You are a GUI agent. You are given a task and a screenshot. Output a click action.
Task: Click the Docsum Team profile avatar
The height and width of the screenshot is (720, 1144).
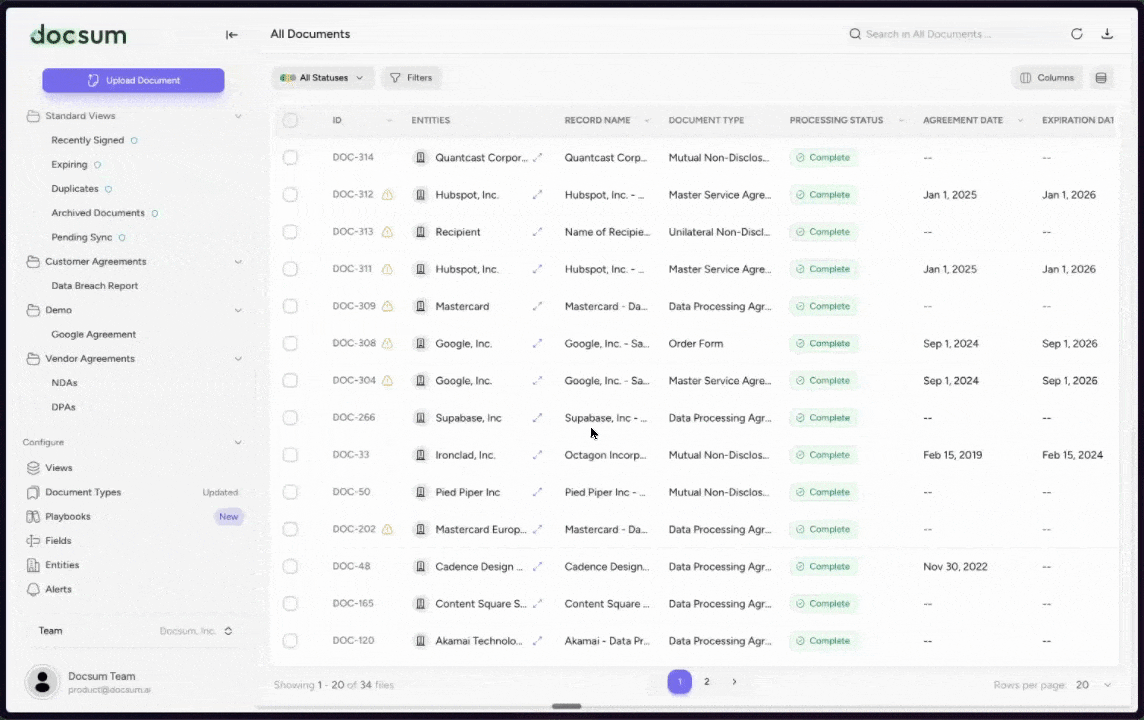click(x=42, y=682)
